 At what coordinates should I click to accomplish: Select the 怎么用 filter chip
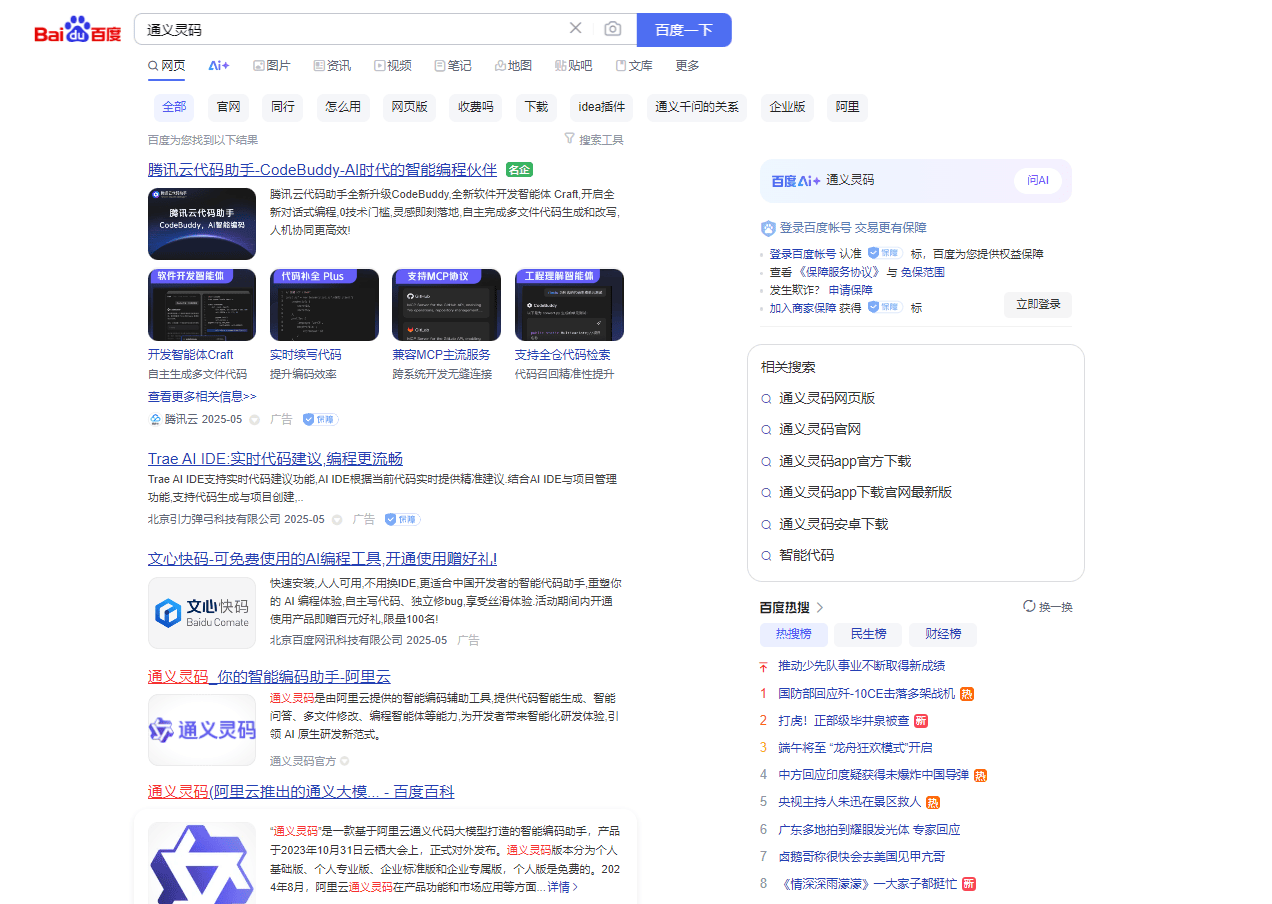tap(343, 107)
